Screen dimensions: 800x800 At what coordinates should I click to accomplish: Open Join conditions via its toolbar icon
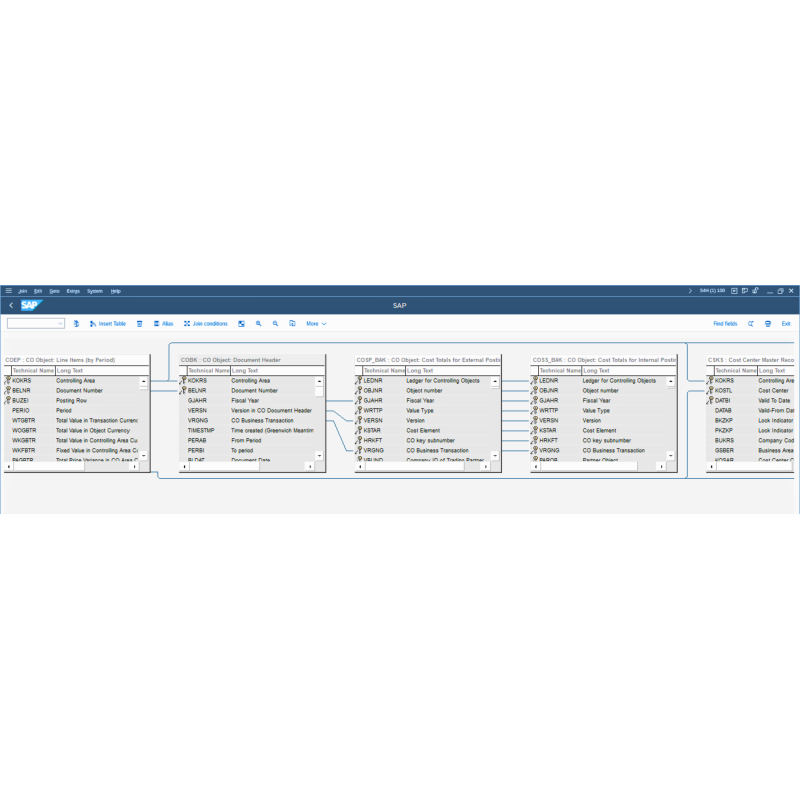(x=186, y=323)
